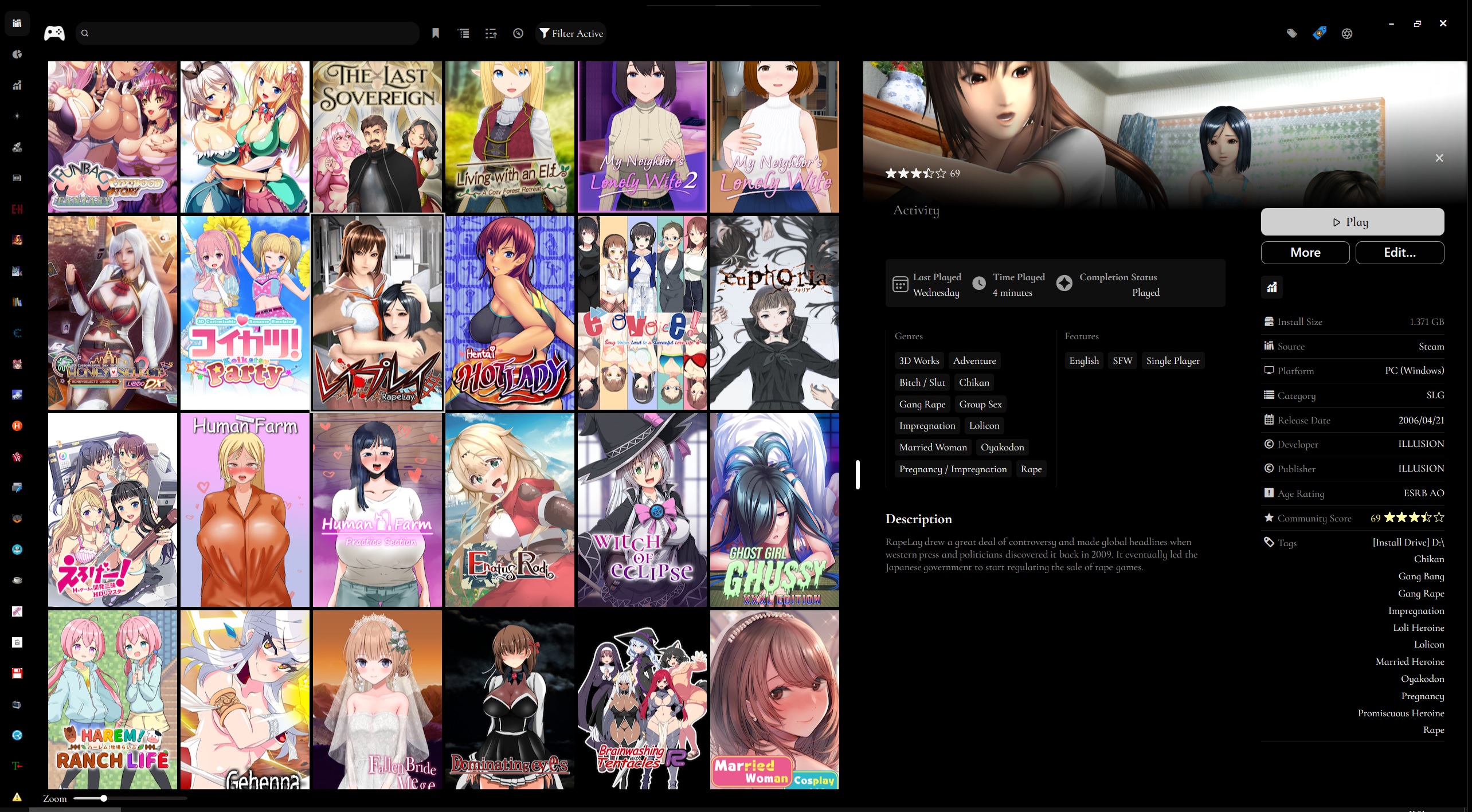
Task: Click the green T with red arrow icon
Action: [x=17, y=766]
